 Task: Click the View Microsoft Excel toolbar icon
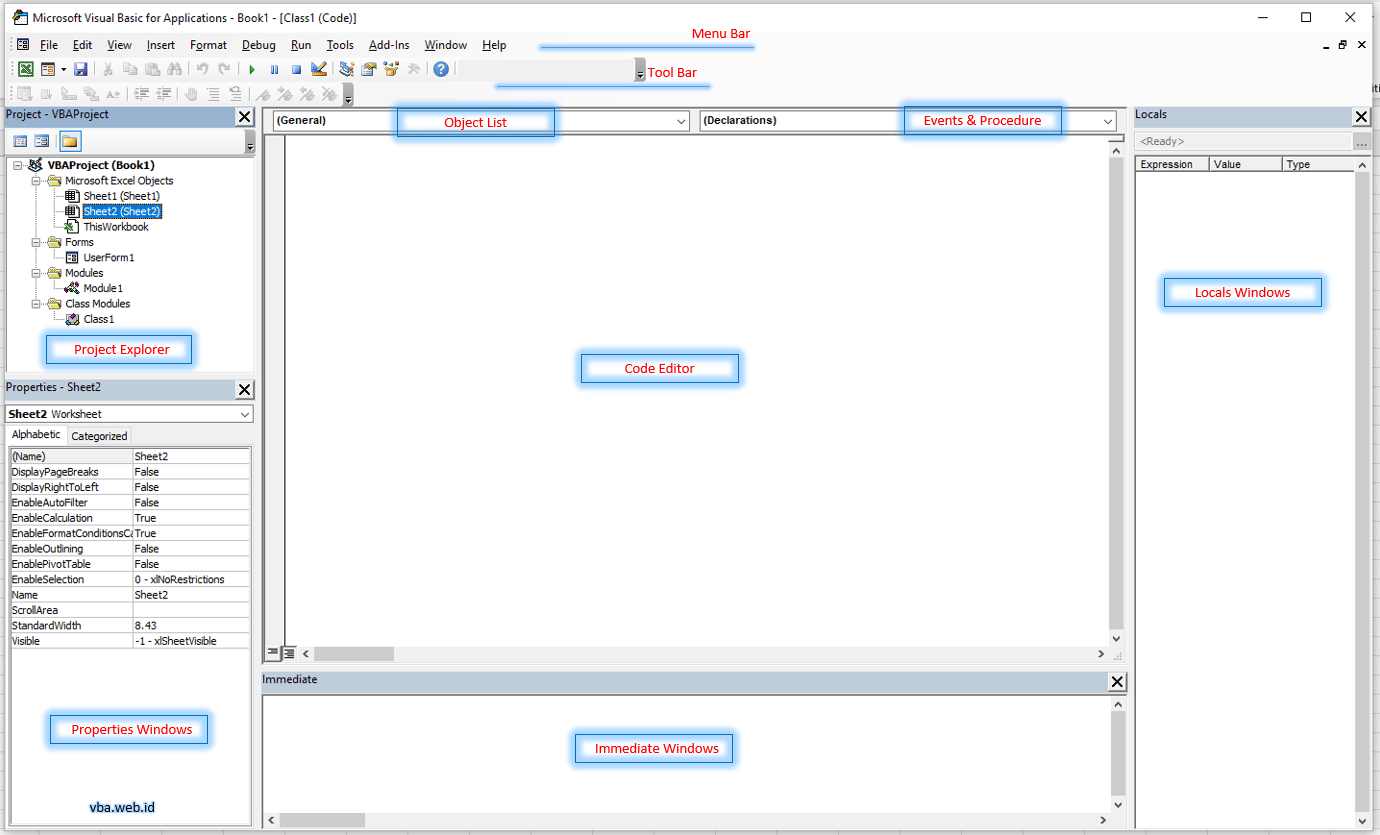(x=25, y=69)
